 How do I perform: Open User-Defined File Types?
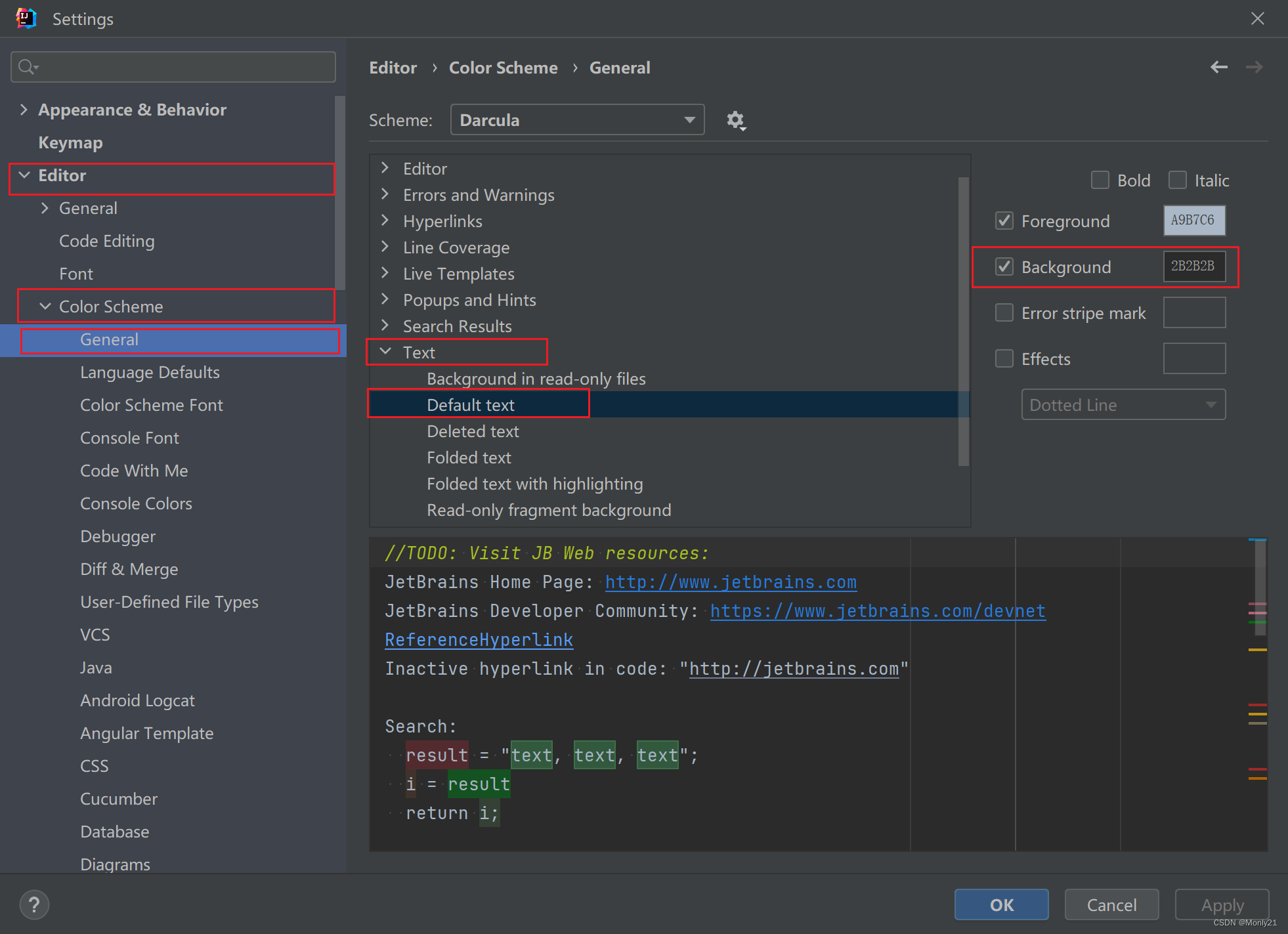169,602
